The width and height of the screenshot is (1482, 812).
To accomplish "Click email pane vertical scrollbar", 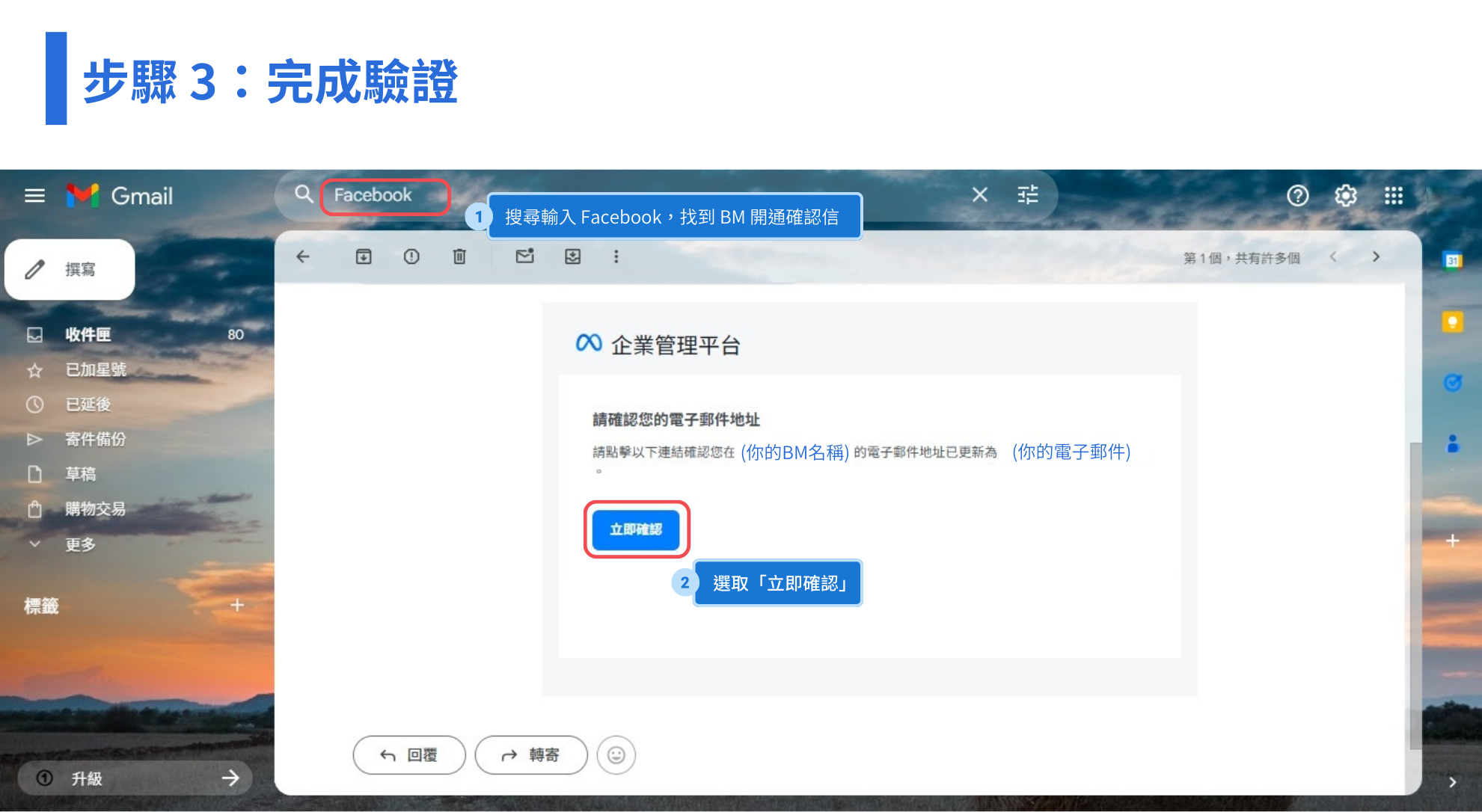I will tap(1415, 595).
